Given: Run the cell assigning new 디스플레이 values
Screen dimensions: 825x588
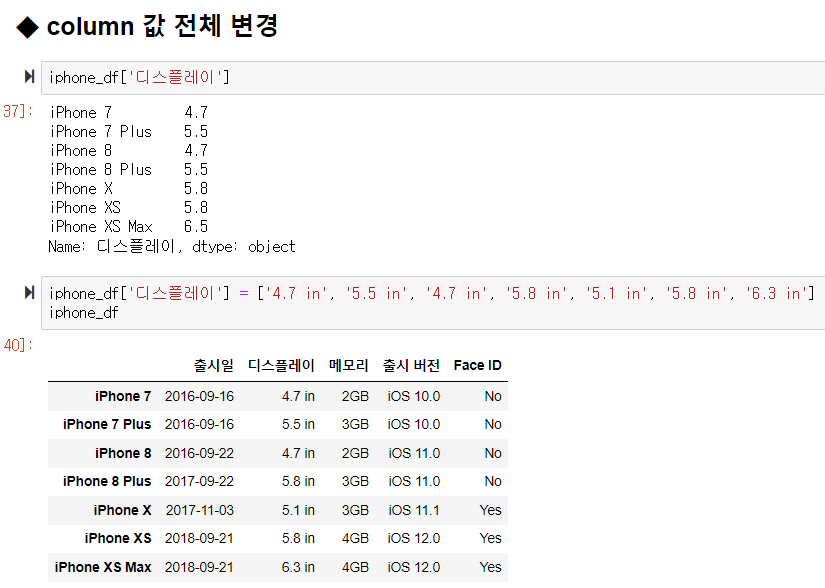Looking at the screenshot, I should [x=29, y=292].
